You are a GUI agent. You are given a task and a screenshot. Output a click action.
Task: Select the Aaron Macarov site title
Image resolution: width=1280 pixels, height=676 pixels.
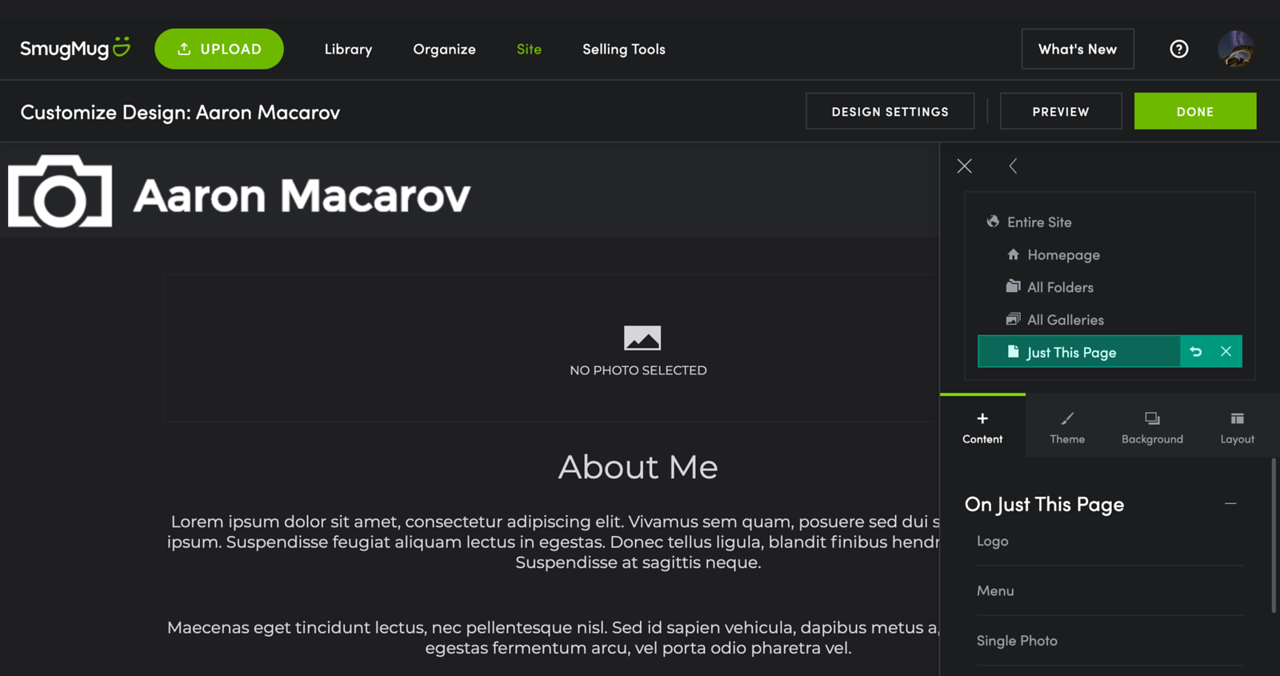tap(302, 195)
